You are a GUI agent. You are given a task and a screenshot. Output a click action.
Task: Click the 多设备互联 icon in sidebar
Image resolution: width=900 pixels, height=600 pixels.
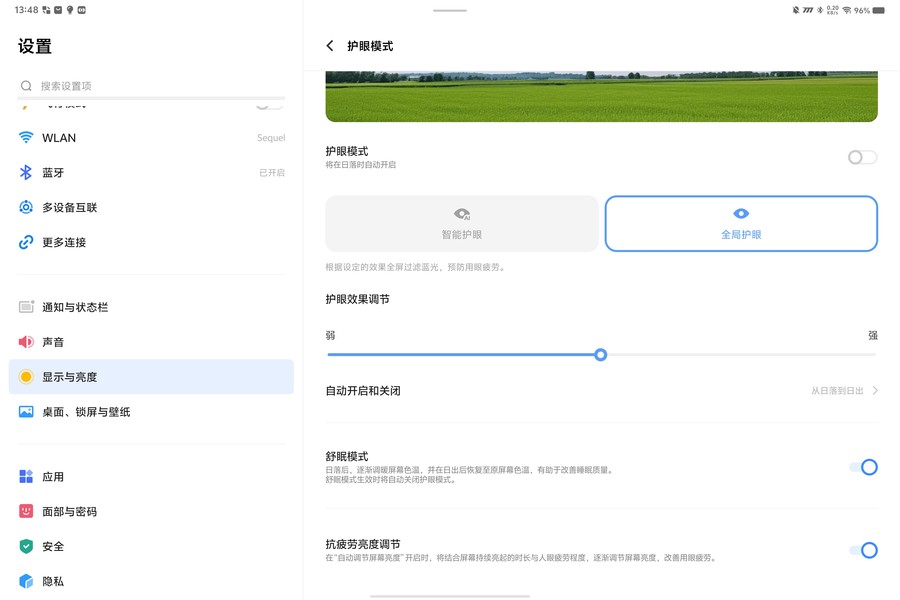(26, 208)
